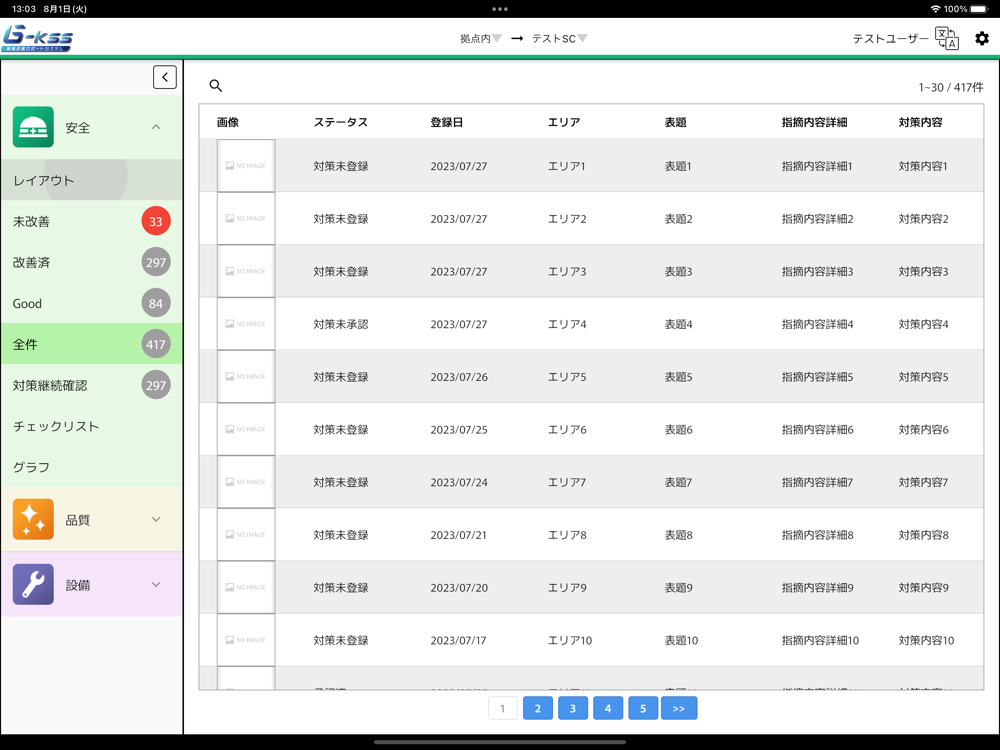Click the テストユーザー username
This screenshot has height=750, width=1000.
coord(890,38)
